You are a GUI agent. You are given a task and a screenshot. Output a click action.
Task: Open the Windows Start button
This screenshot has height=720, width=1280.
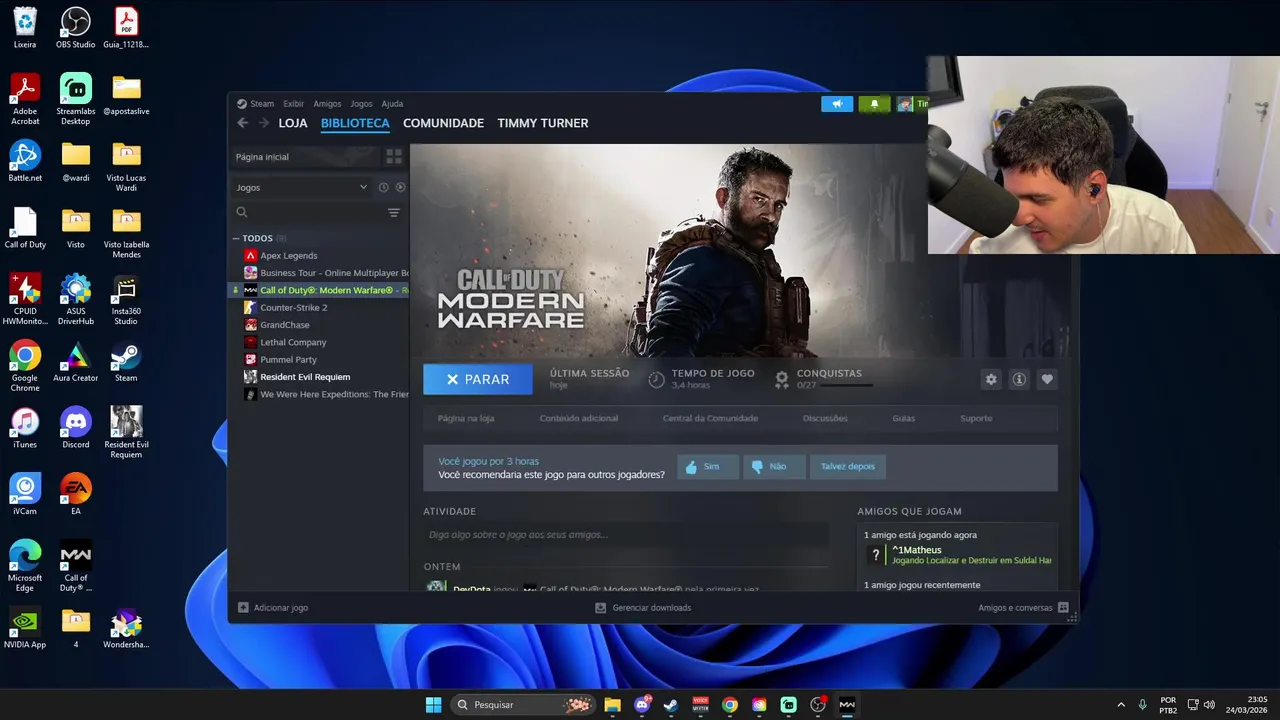(x=433, y=705)
